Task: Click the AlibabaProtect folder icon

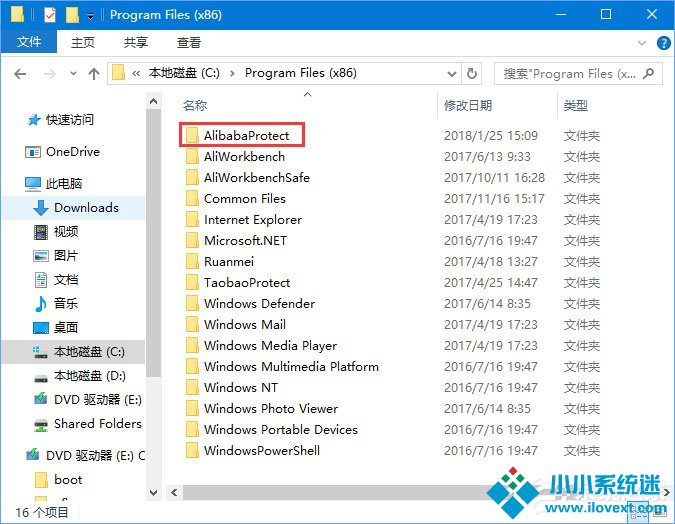Action: coord(192,135)
